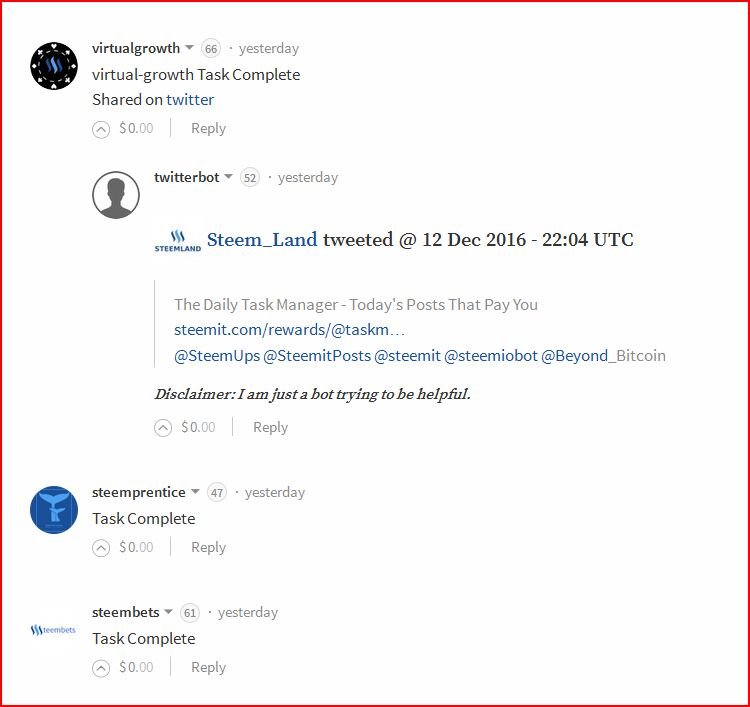Click the @Beyond_Bitcoin mention
This screenshot has width=750, height=707.
[603, 356]
